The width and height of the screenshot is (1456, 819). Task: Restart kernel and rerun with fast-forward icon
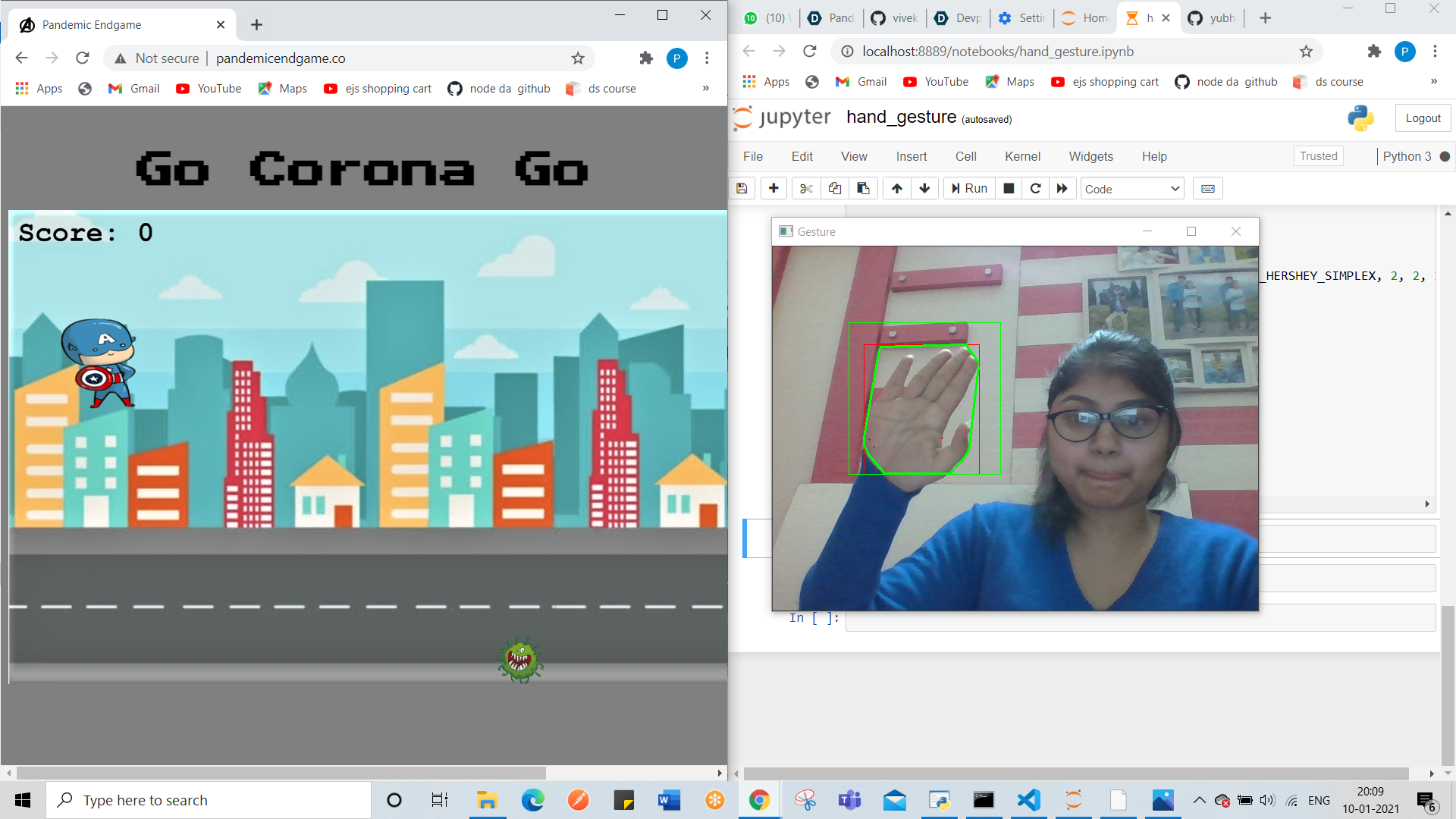coord(1062,189)
